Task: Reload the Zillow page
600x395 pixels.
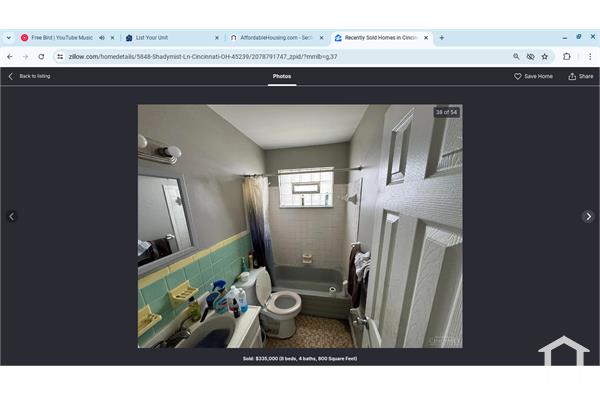Action: 41,57
